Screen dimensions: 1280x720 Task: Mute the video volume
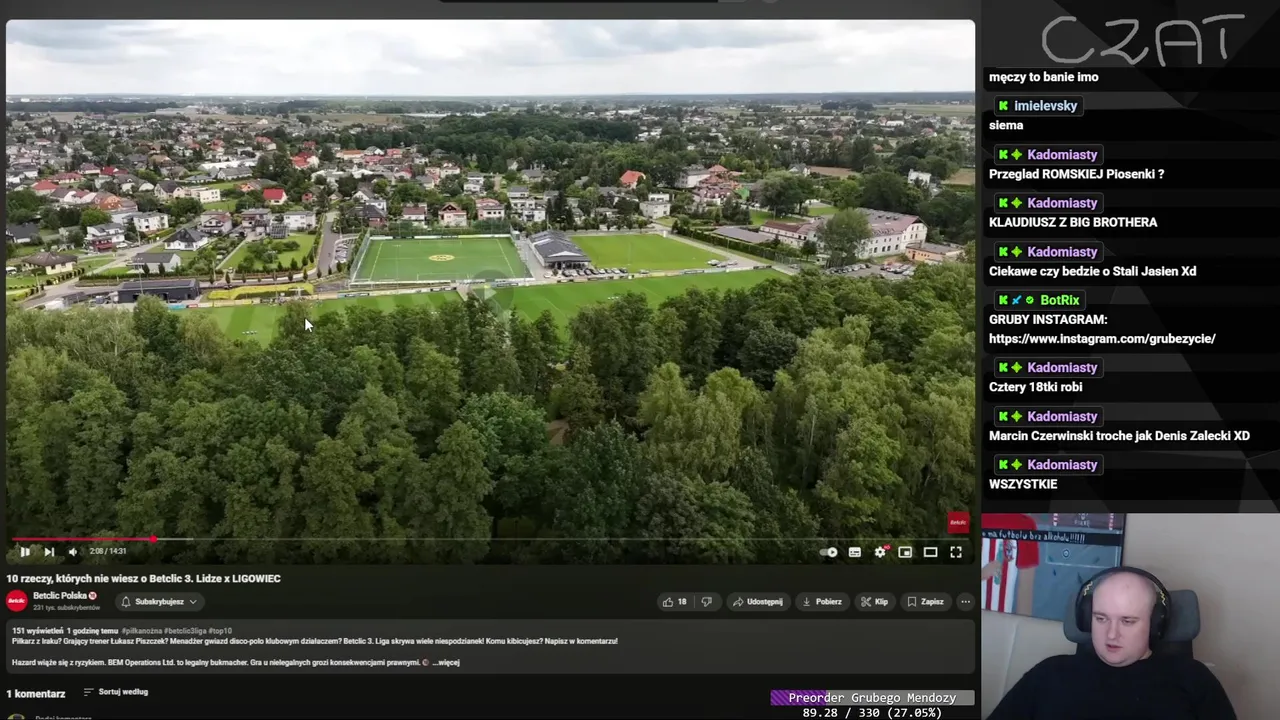pyautogui.click(x=72, y=552)
